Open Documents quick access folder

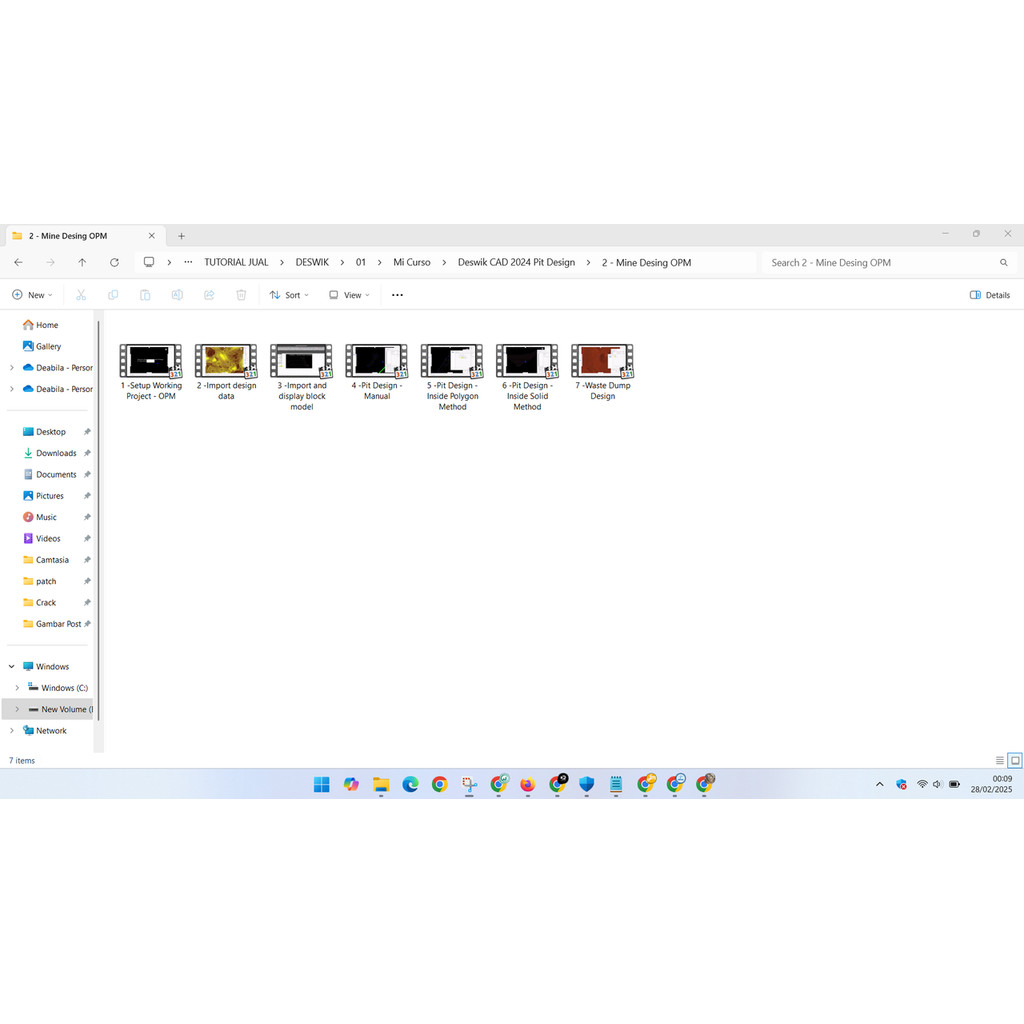tap(56, 475)
